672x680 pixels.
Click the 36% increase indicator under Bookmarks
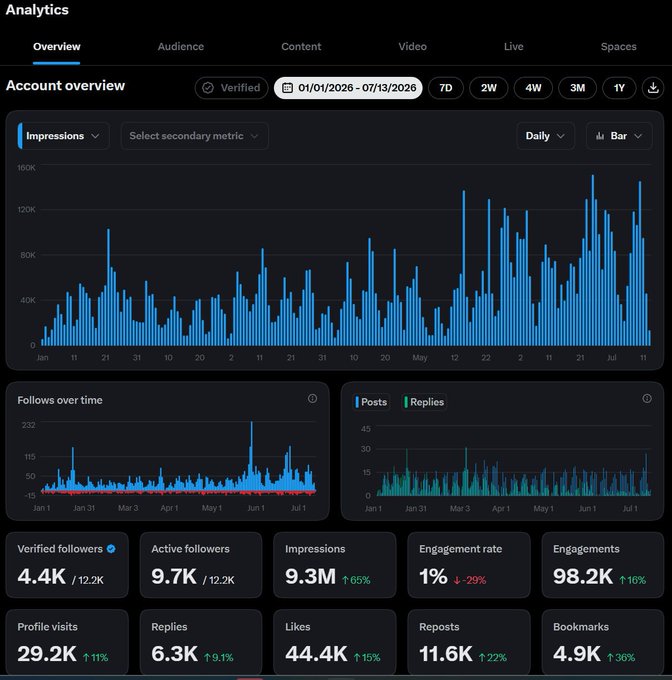coord(621,657)
